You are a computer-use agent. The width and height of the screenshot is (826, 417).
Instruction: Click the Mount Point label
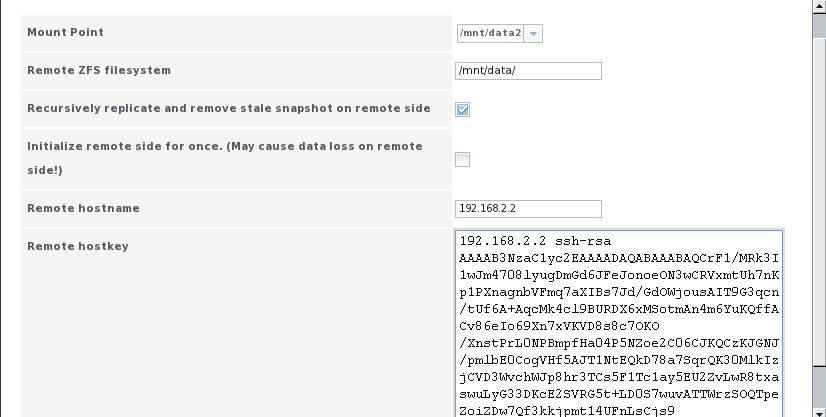(x=65, y=32)
